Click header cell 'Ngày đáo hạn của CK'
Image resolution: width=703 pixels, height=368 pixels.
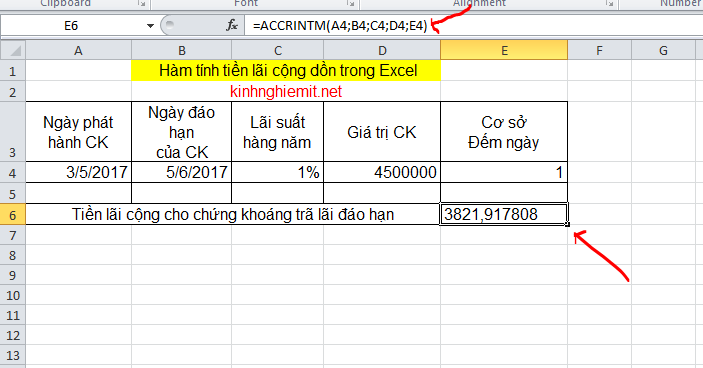pyautogui.click(x=182, y=132)
